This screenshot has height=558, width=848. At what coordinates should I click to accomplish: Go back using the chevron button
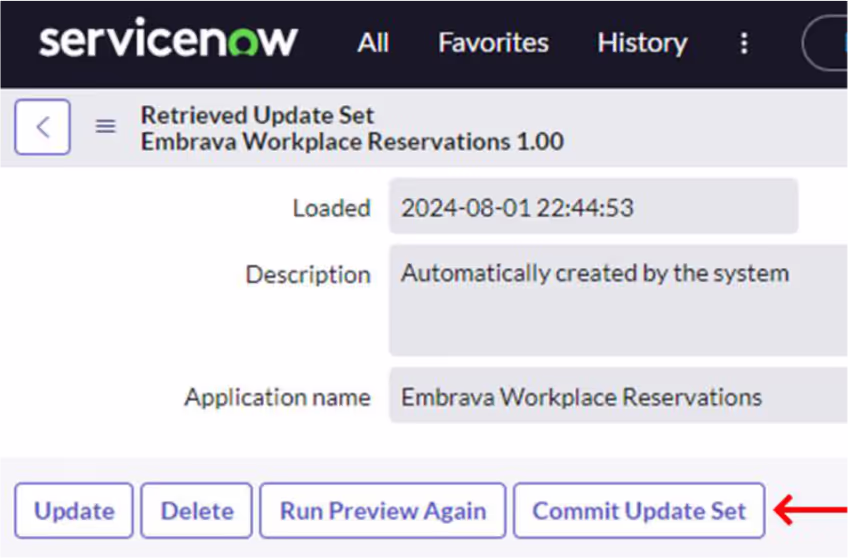[42, 127]
